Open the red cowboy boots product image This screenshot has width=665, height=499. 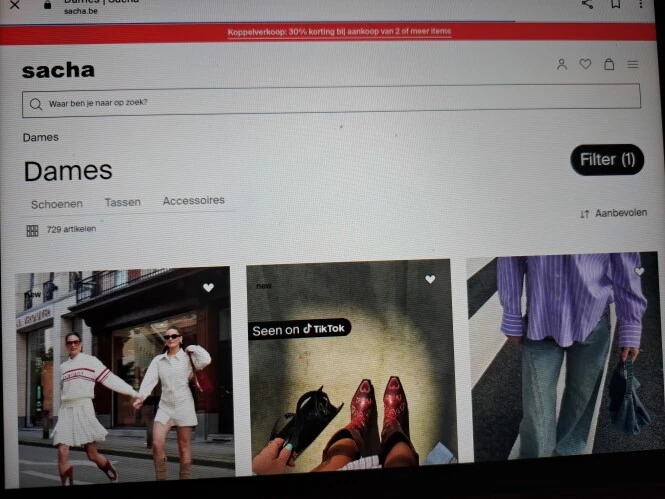tap(352, 367)
